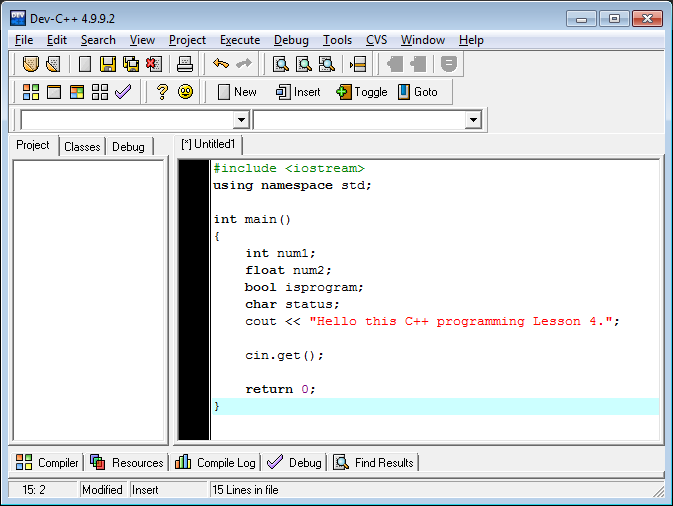
Task: Open the Debug menu in the menu bar
Action: point(291,40)
